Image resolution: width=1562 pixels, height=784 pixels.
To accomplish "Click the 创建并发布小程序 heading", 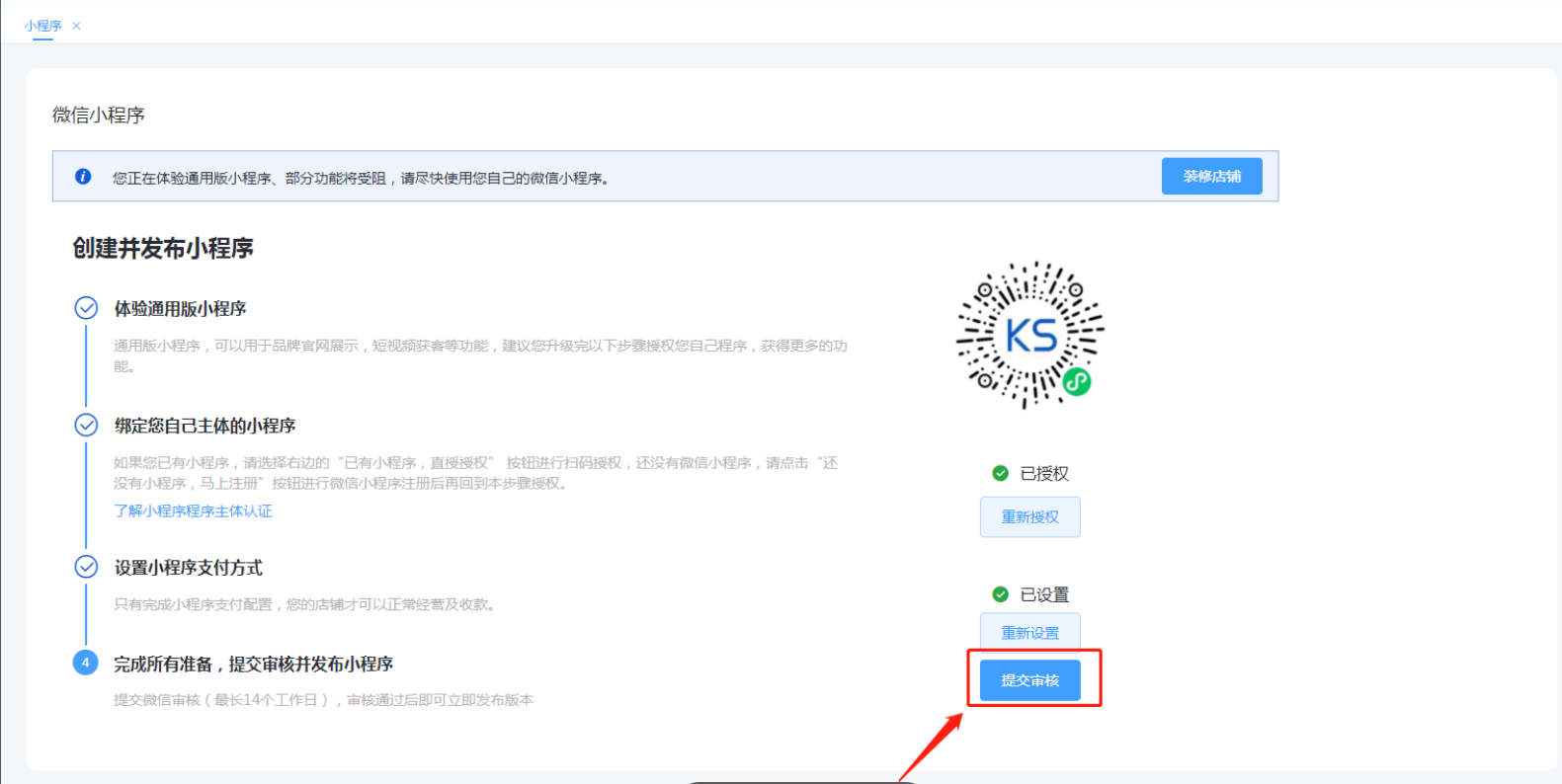I will [163, 248].
